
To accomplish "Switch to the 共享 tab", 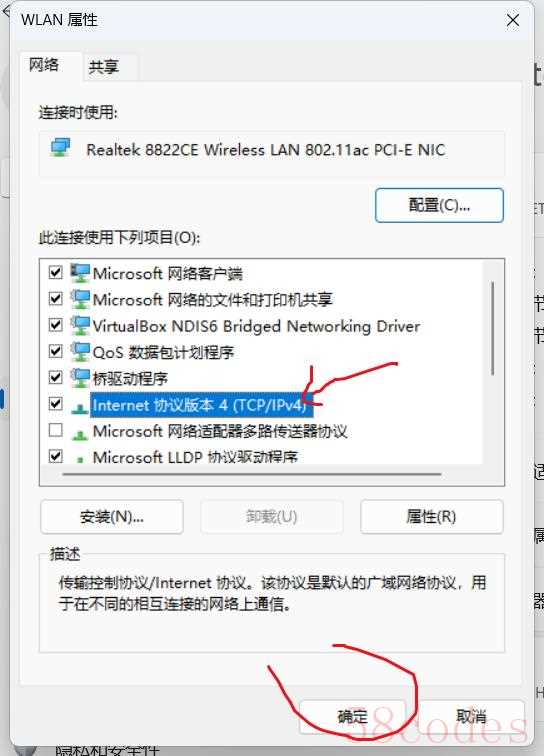I will point(104,67).
